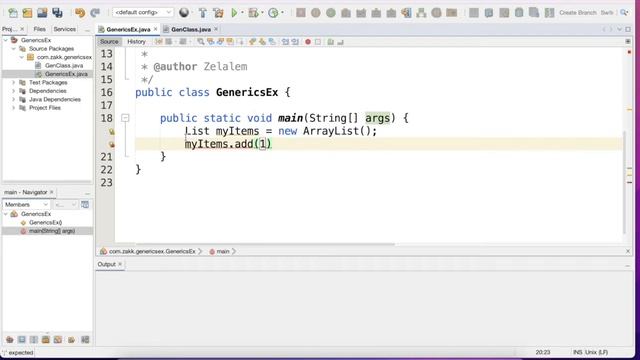Click com.zakk.genericsex.GenericsEx breadcrumb
Image resolution: width=640 pixels, height=360 pixels.
pos(152,251)
